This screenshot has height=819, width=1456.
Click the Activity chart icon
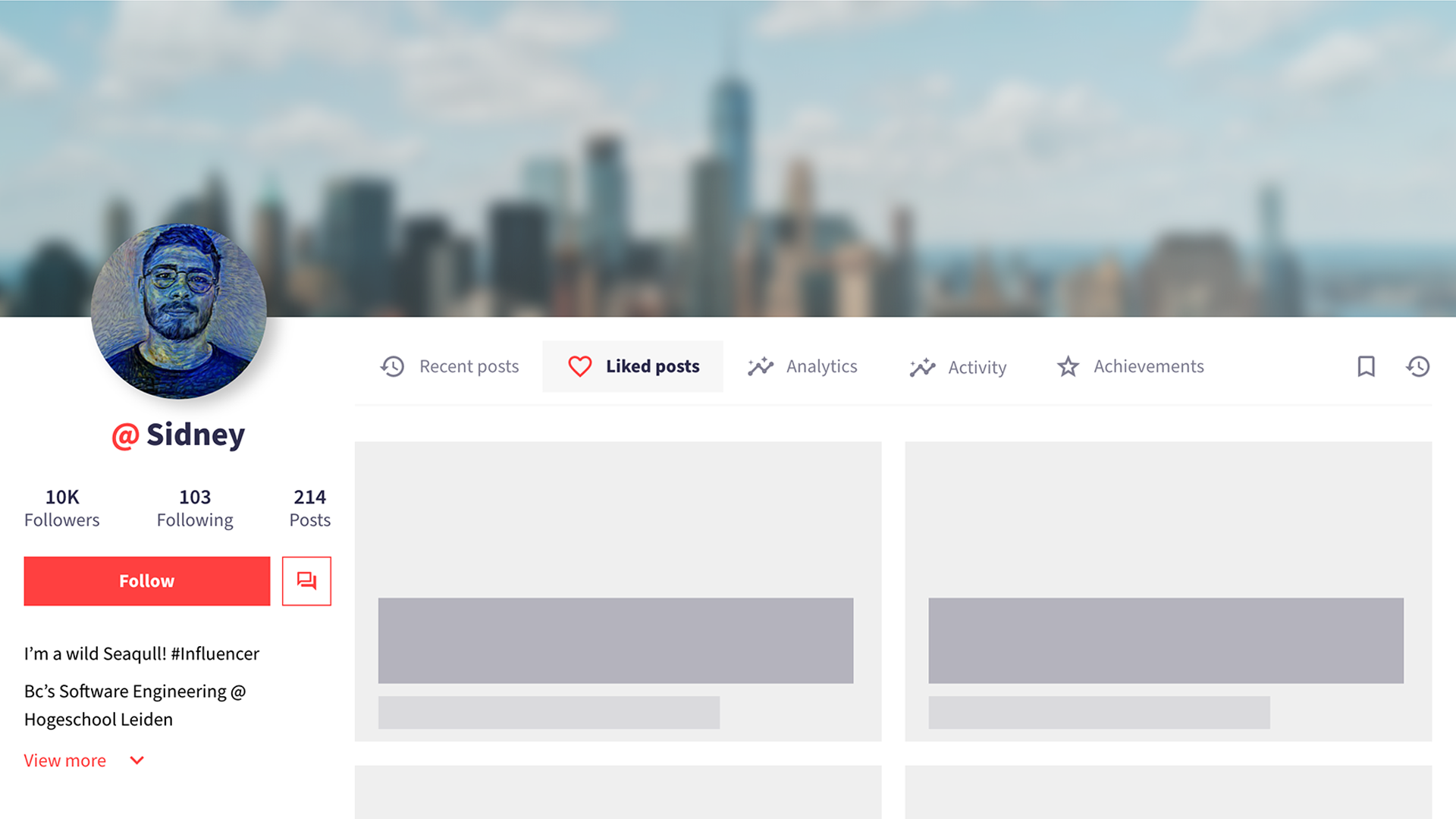922,367
